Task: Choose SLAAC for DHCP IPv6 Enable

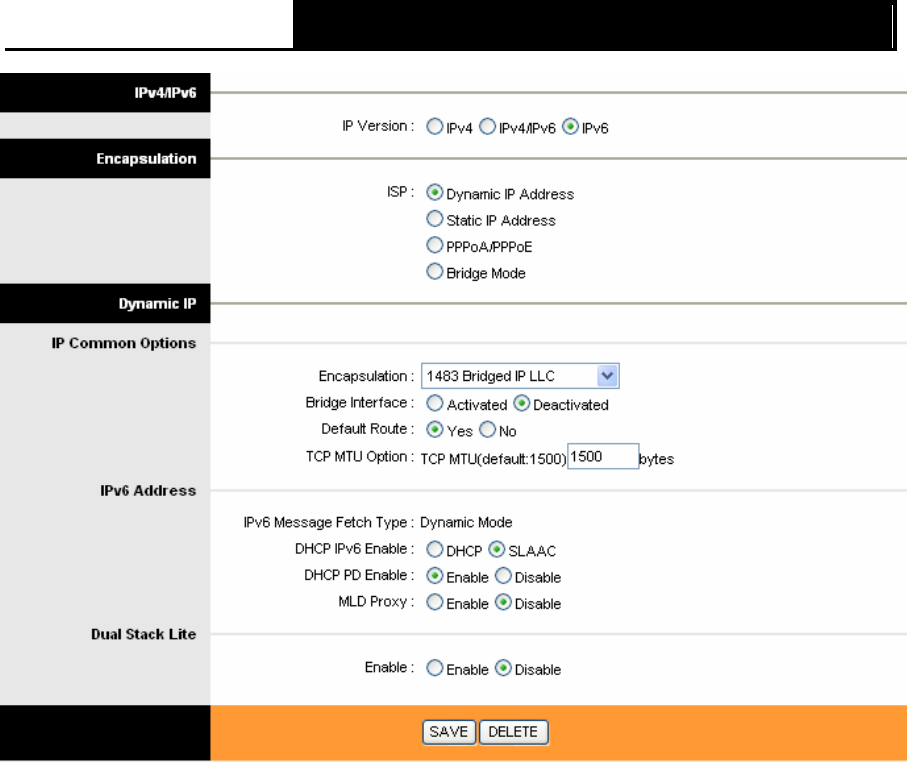Action: click(x=496, y=549)
